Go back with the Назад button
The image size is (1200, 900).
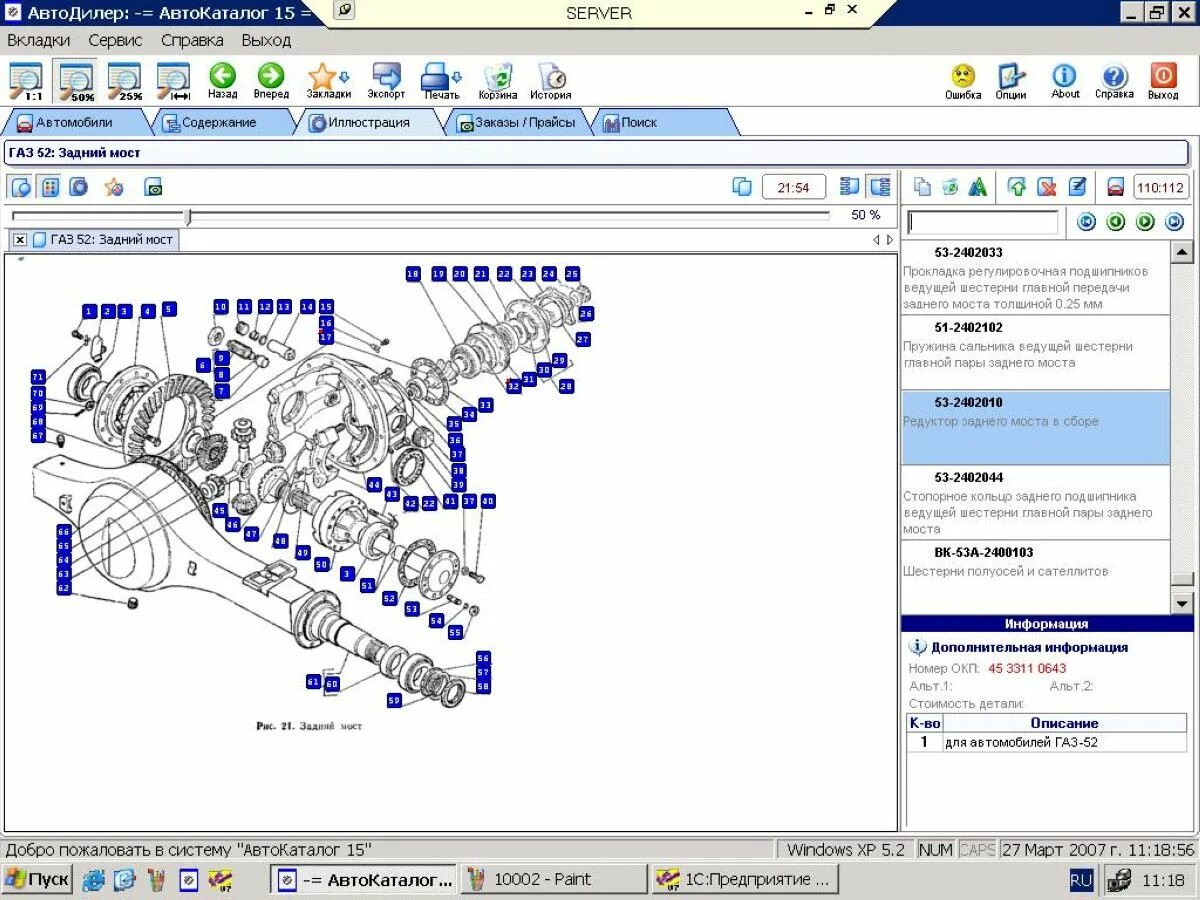click(x=222, y=81)
